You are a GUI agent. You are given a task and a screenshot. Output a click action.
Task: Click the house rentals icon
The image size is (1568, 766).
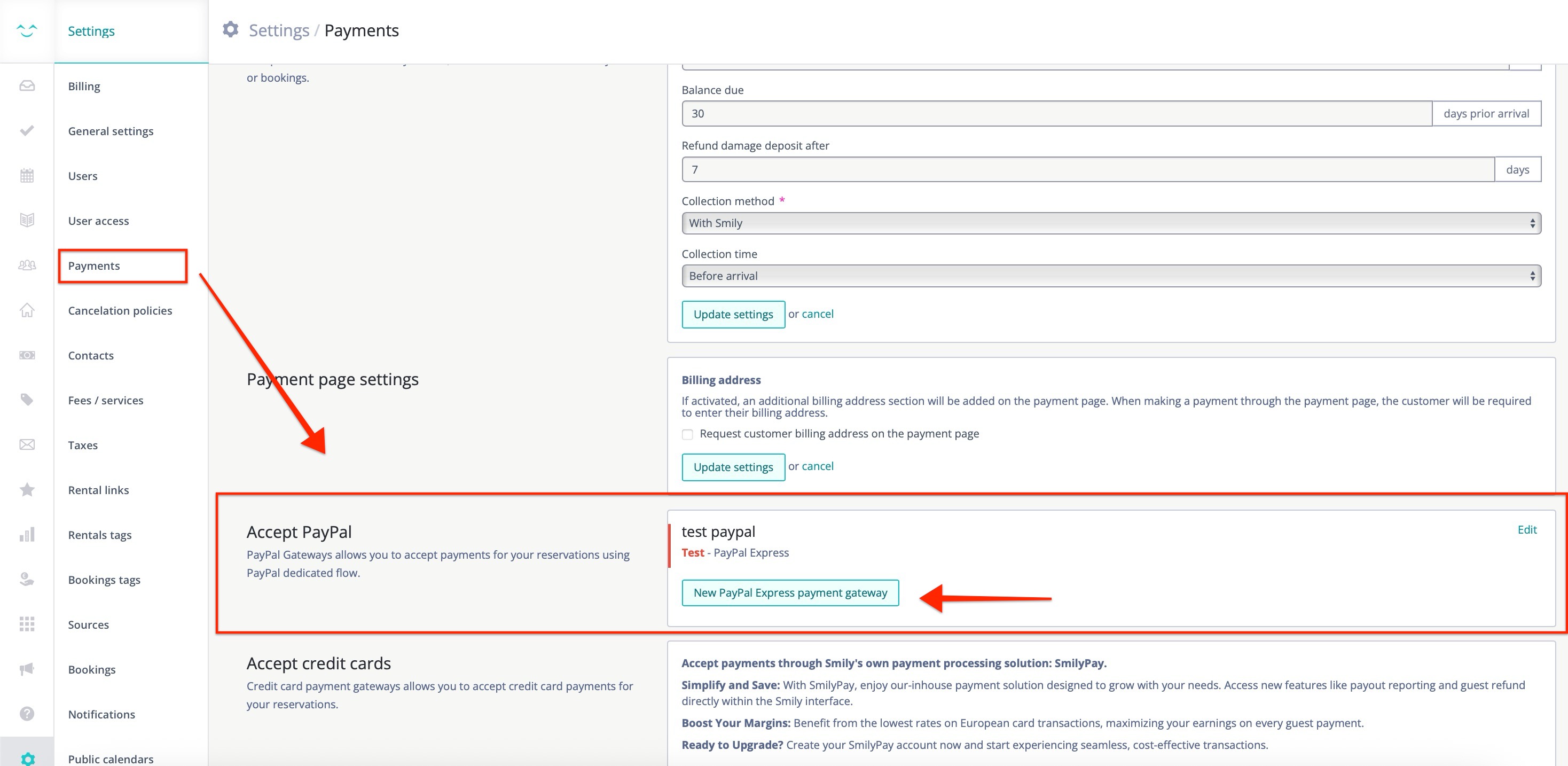[27, 310]
